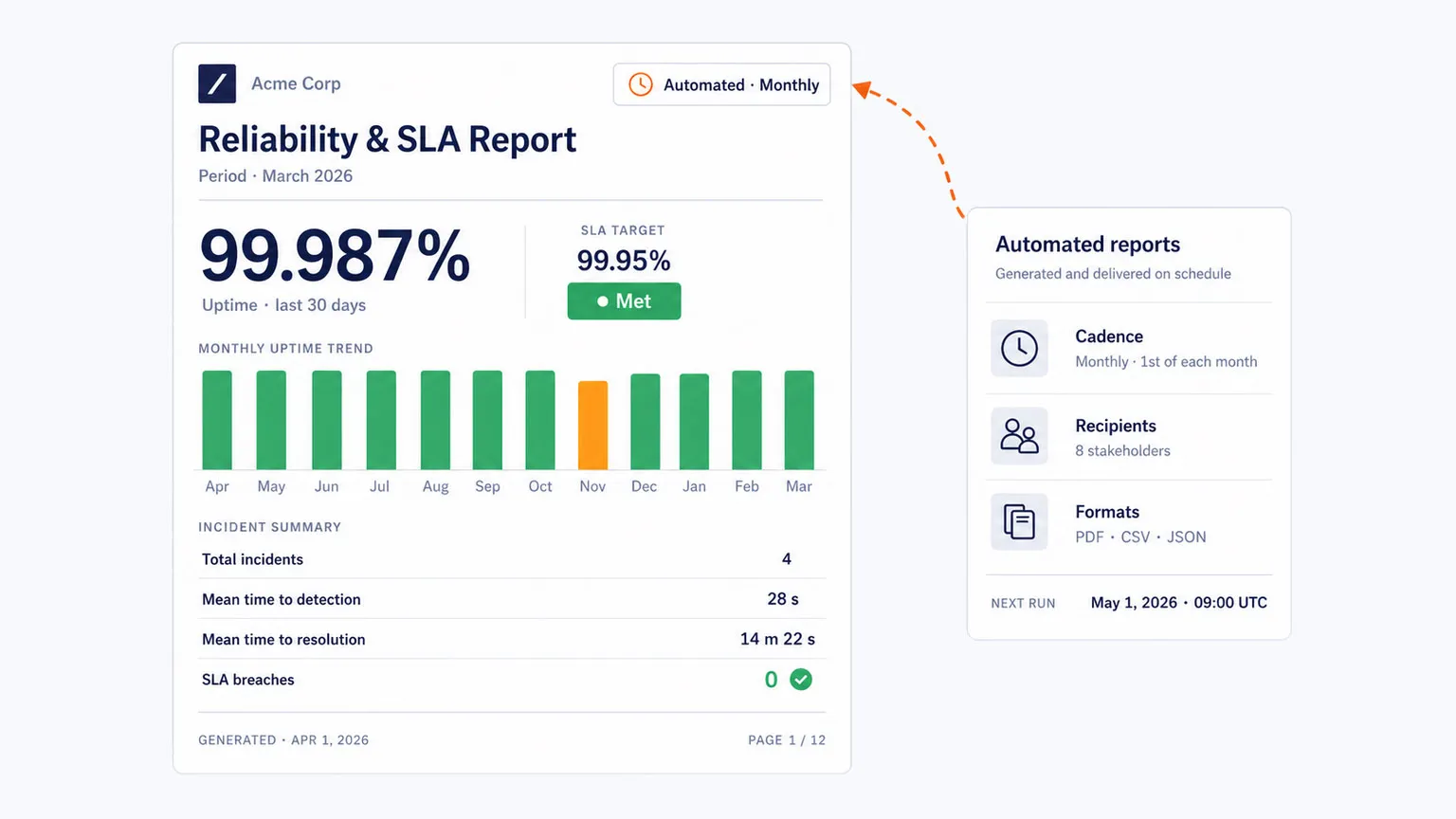Screen dimensions: 1456x819
Task: Click the Apr month label under chart
Action: pos(217,487)
